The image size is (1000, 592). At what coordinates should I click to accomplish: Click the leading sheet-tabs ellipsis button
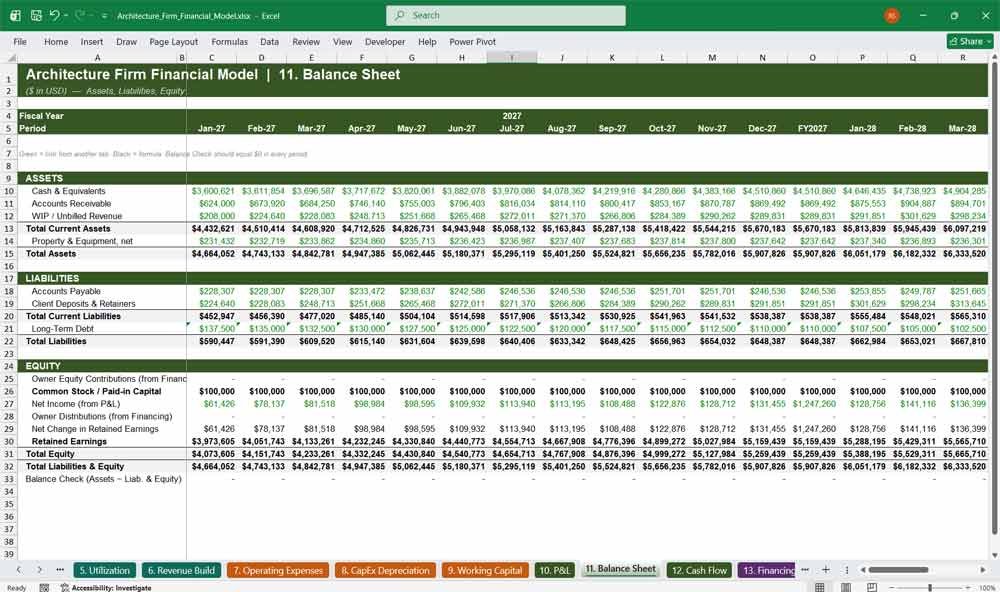[60, 570]
